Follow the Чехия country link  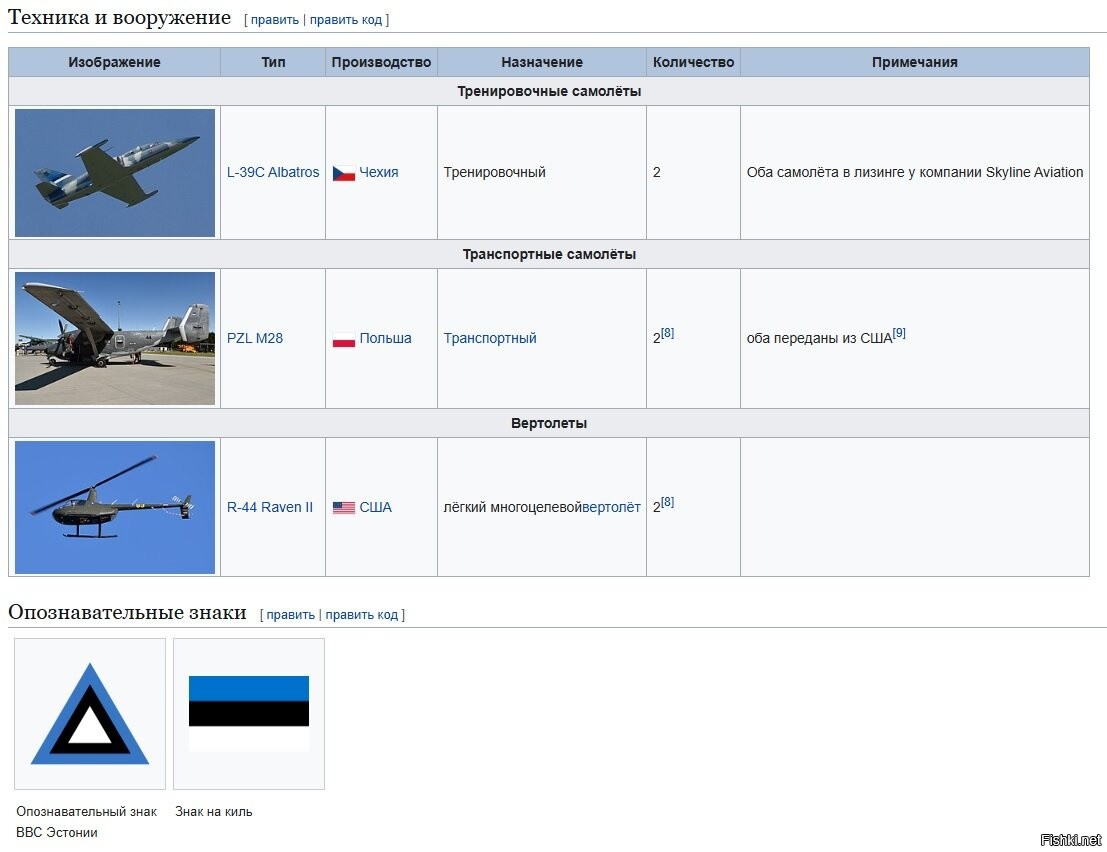(379, 172)
